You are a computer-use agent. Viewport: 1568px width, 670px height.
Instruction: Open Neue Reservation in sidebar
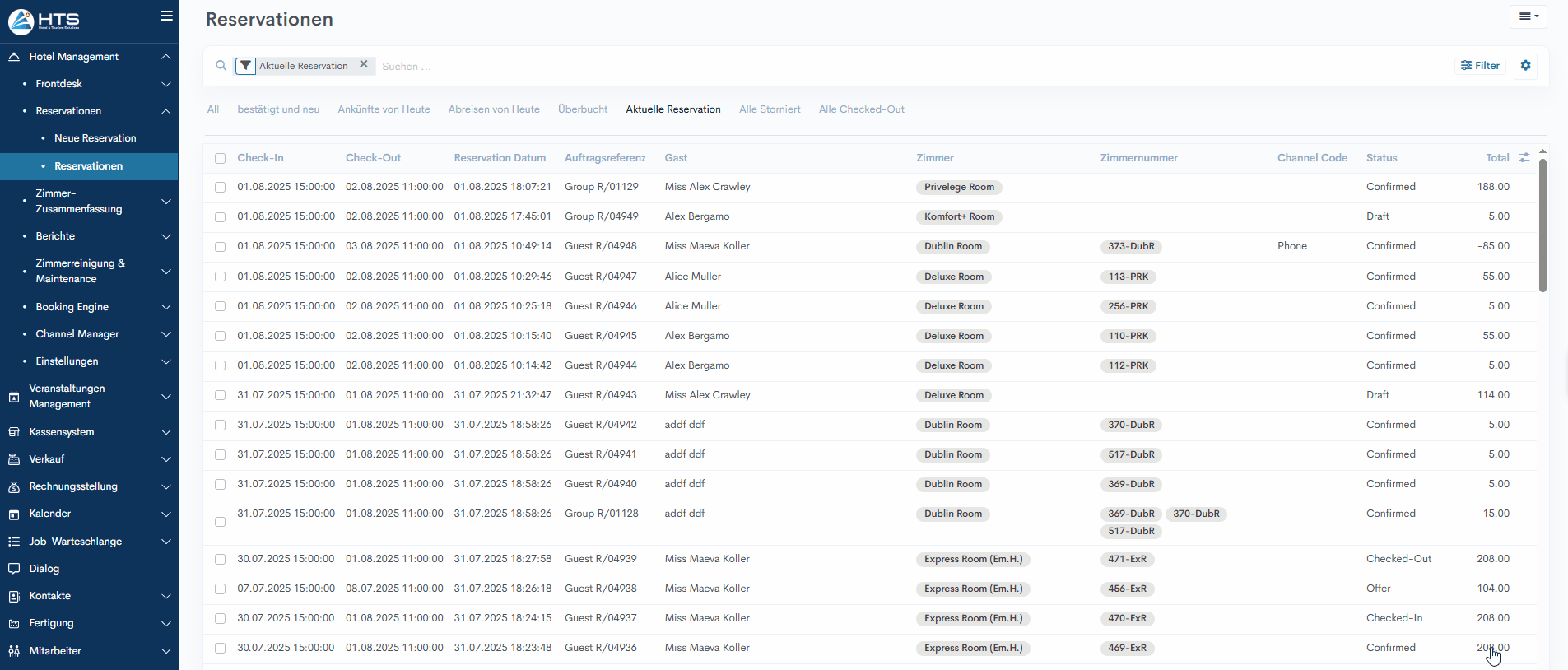(x=95, y=138)
